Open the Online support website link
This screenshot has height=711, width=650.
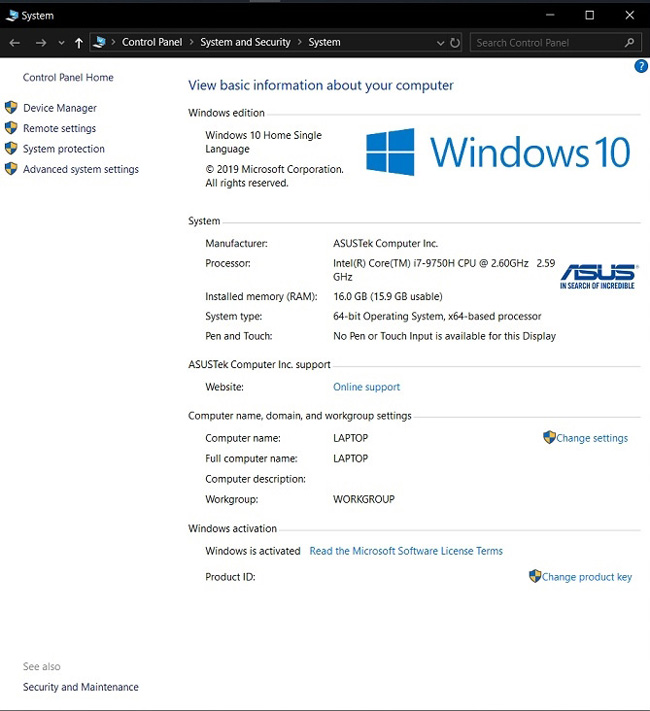pyautogui.click(x=367, y=387)
